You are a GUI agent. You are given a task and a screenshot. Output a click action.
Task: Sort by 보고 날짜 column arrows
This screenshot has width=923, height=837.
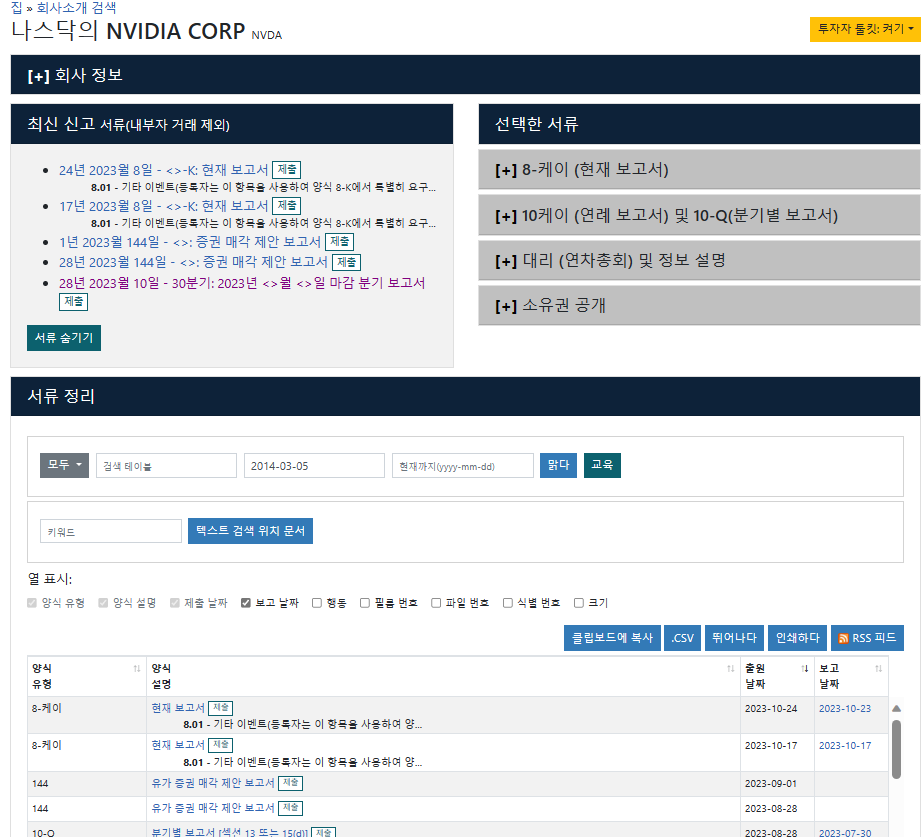tap(878, 669)
